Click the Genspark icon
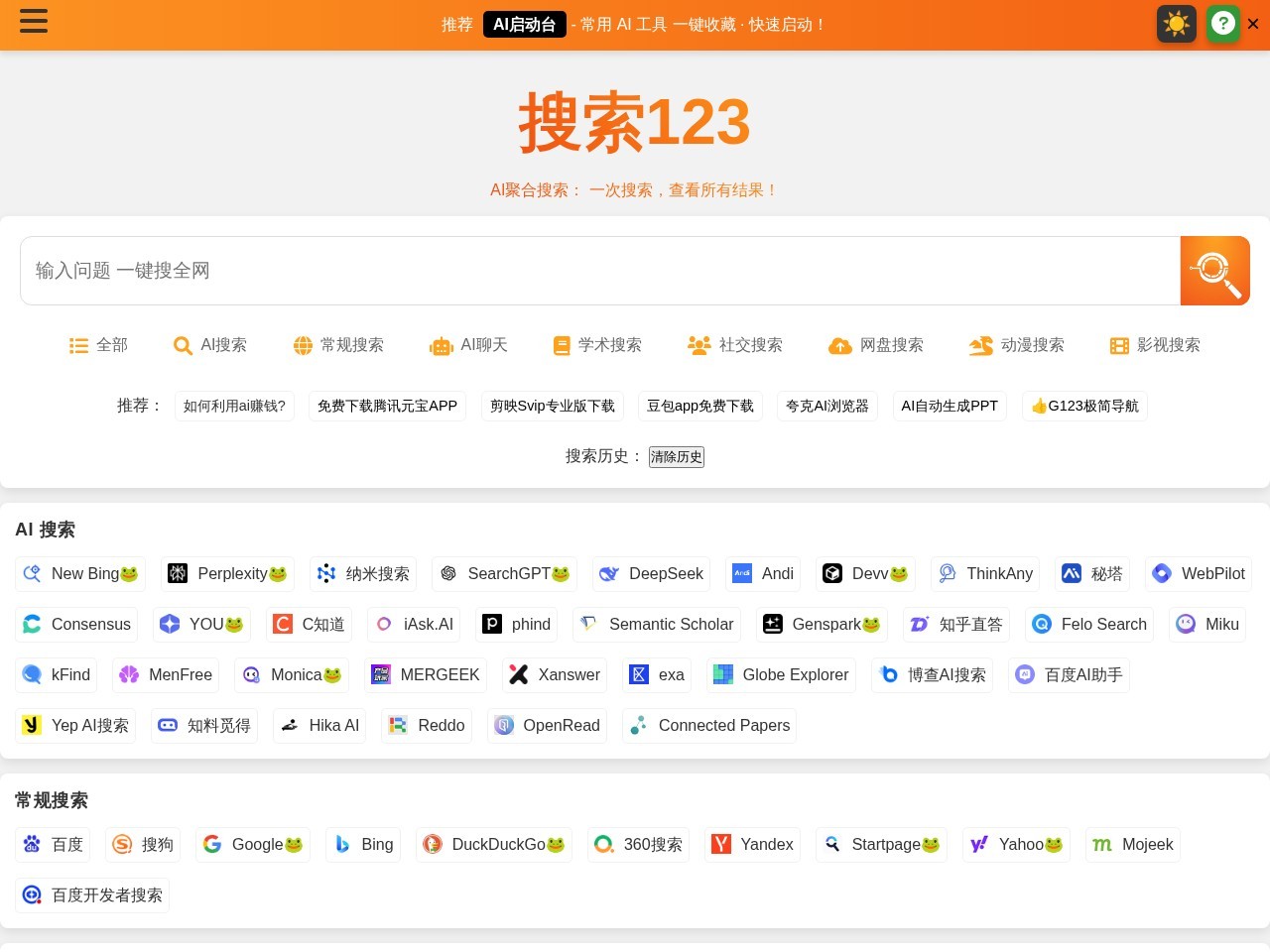The width and height of the screenshot is (1270, 952). click(773, 624)
